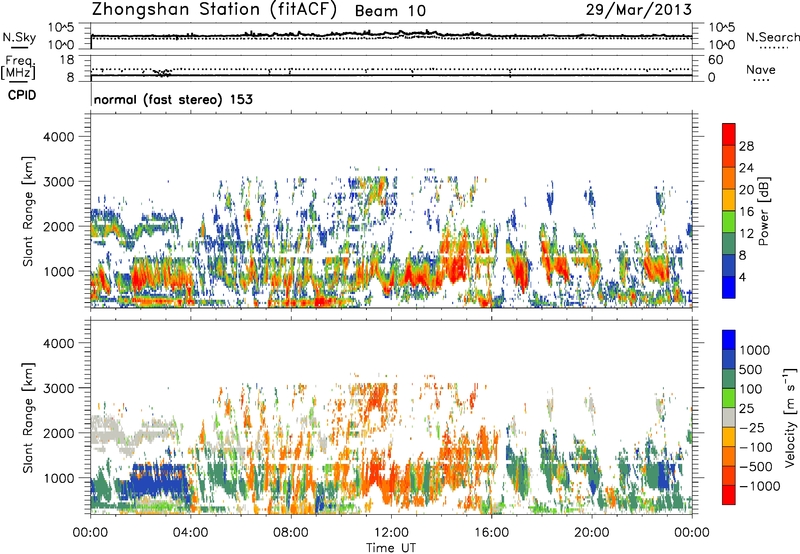Click the "24" label on Power scale
800x554 pixels.
tap(746, 168)
